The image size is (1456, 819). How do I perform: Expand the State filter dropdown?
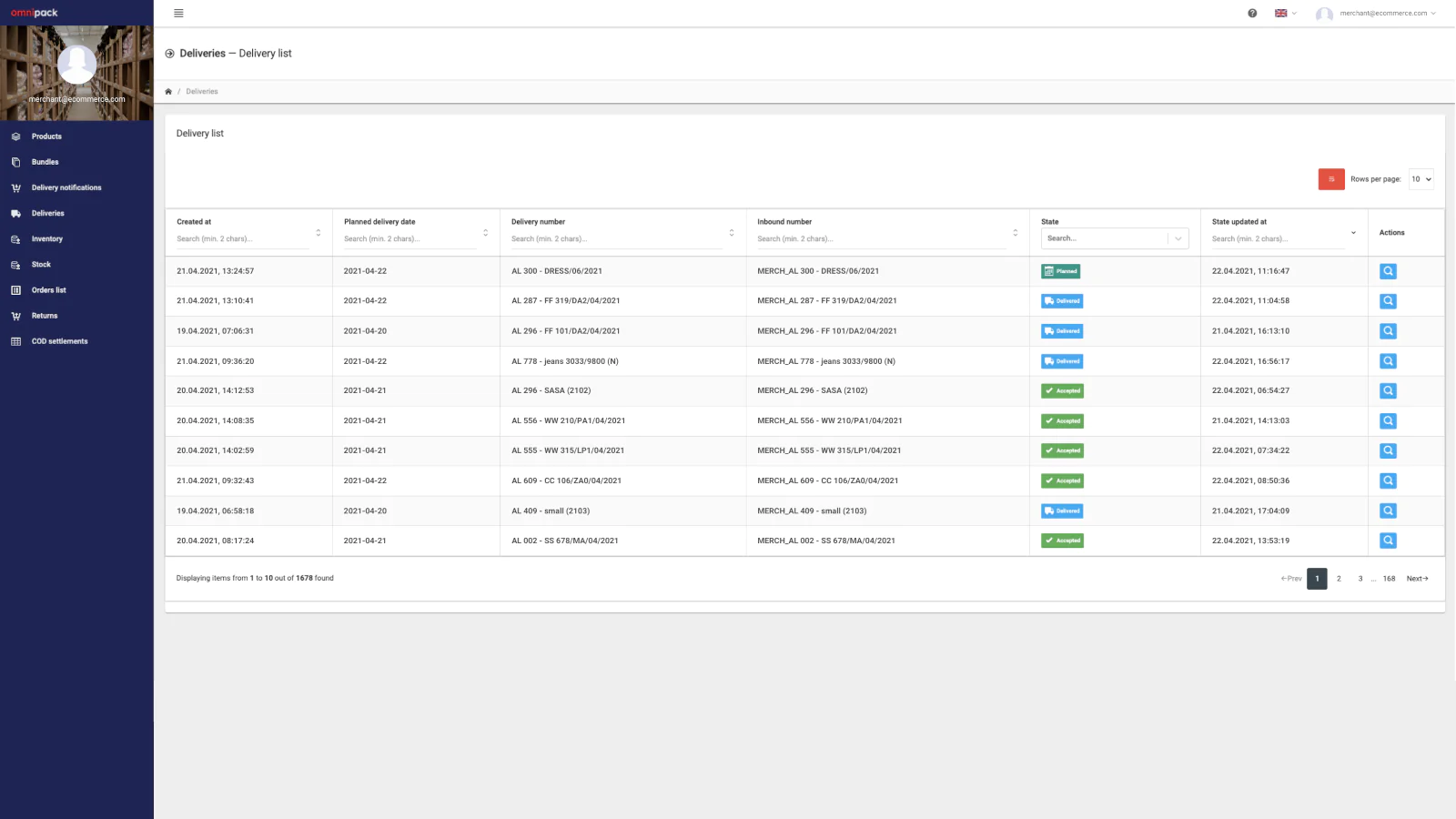[1178, 238]
